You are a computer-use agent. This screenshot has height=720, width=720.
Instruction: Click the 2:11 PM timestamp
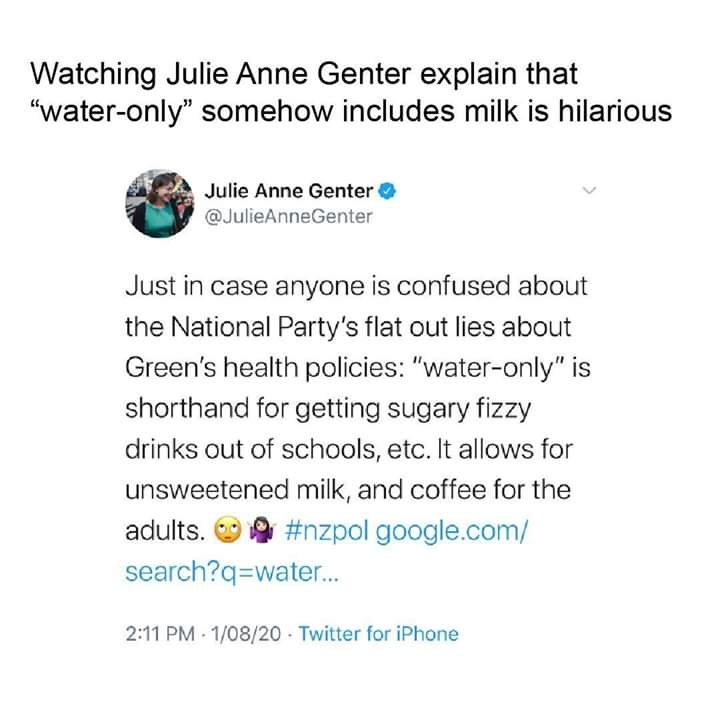(158, 633)
